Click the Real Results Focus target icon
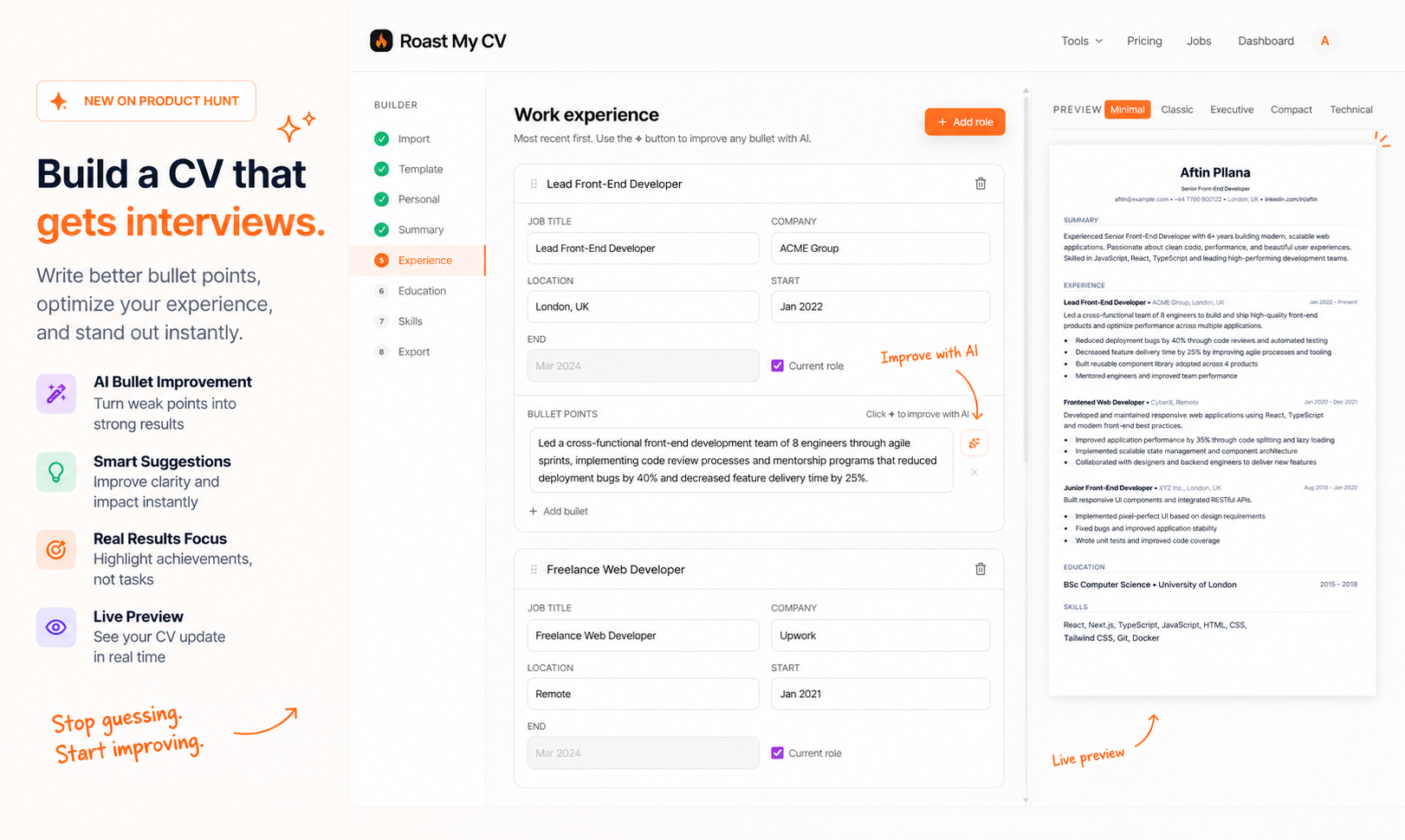1405x840 pixels. click(56, 550)
